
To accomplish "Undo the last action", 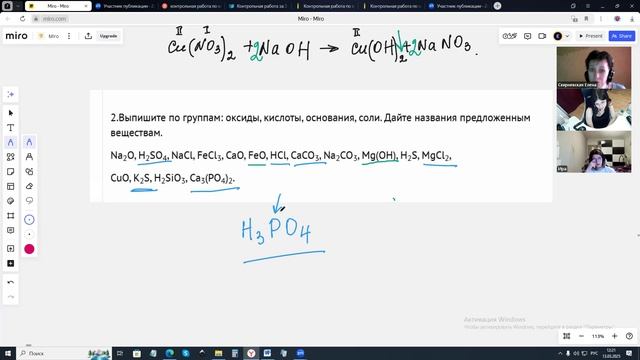I will click(x=11, y=282).
